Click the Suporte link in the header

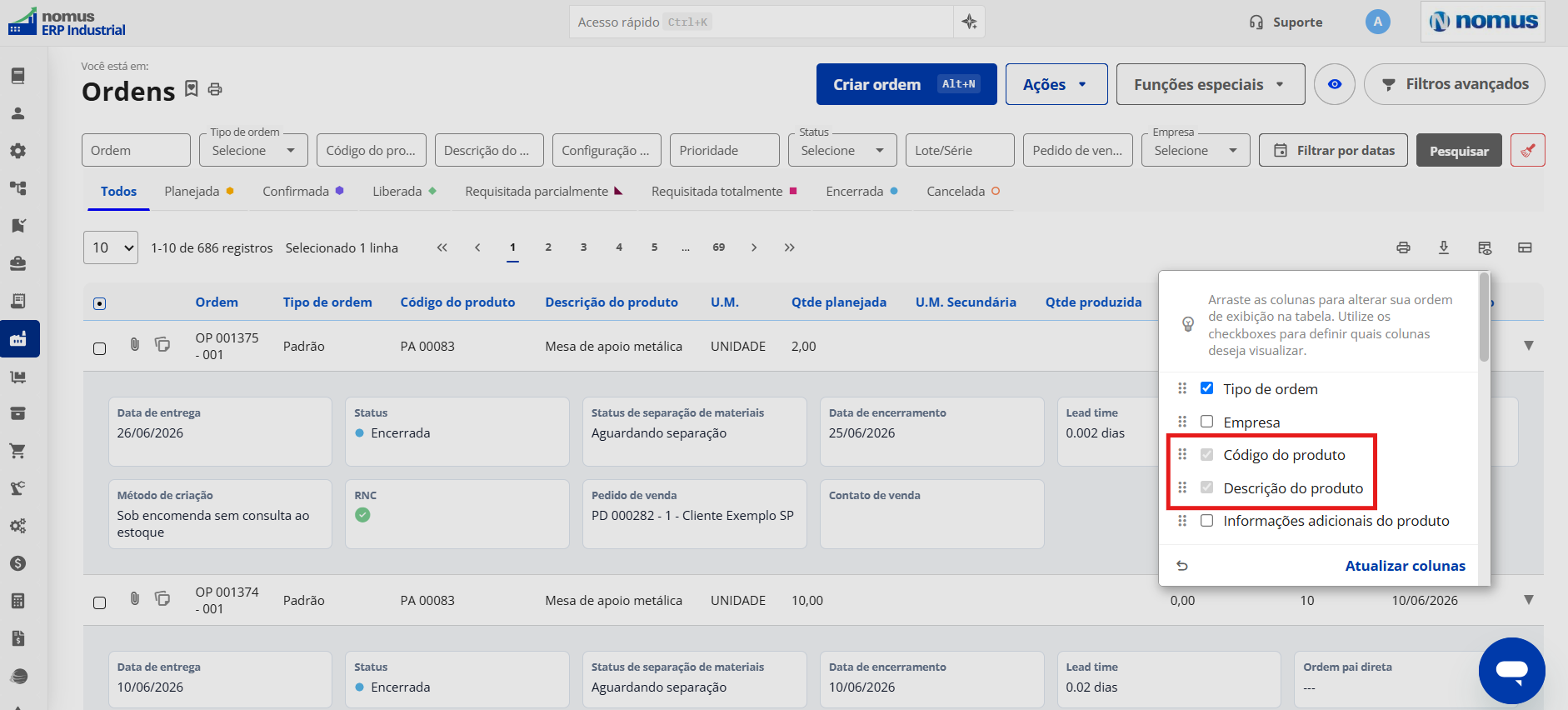1286,22
